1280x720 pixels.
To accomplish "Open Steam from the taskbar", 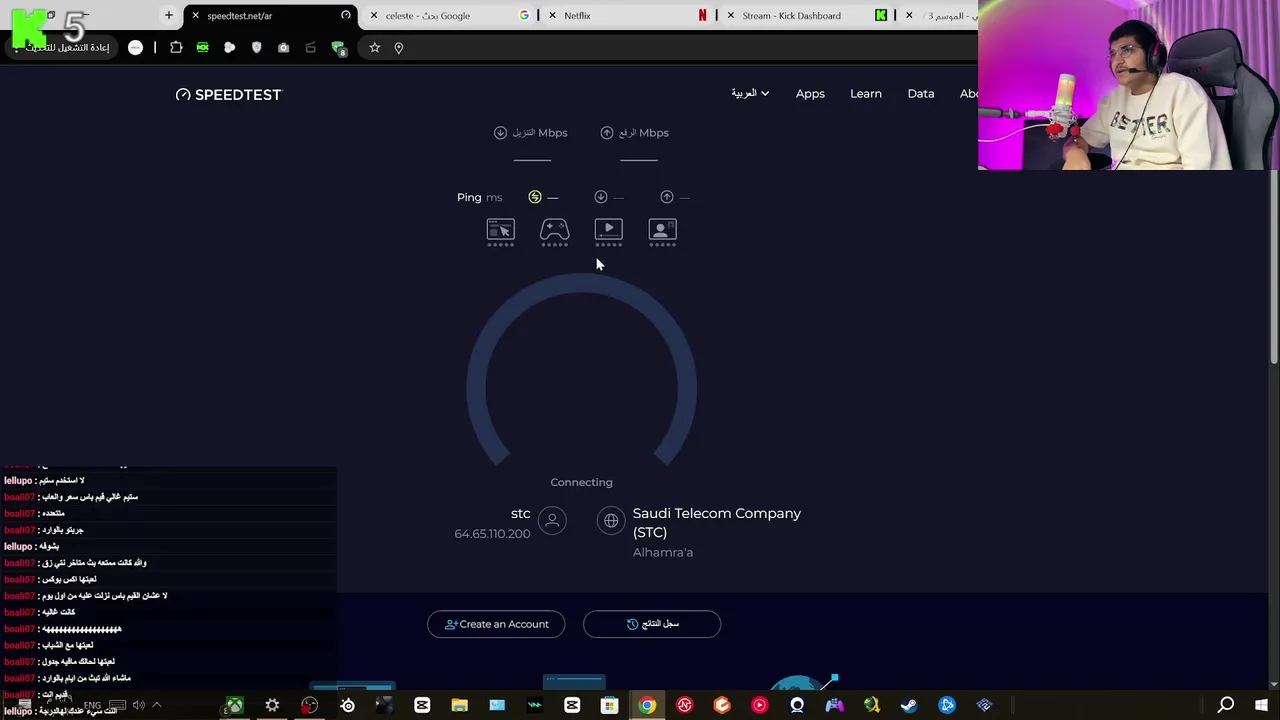I will click(x=909, y=705).
